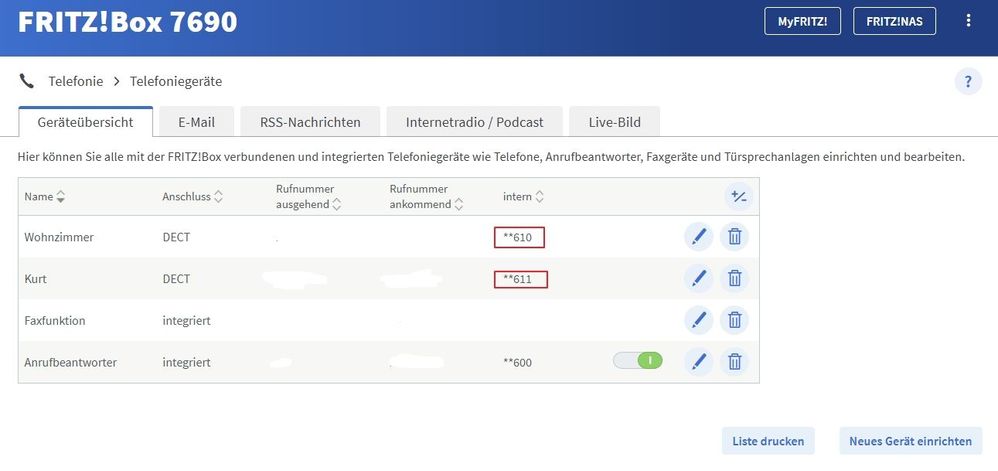Switch to the E-Mail tab
Screen dimensions: 998x471
[x=196, y=122]
